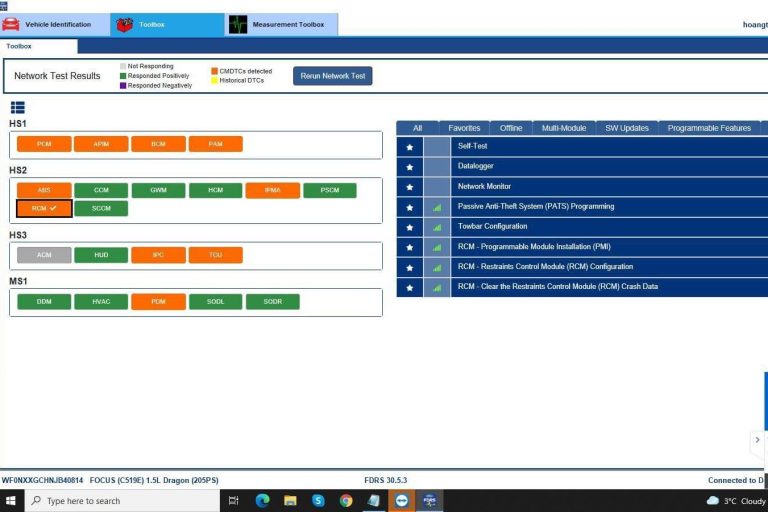This screenshot has width=768, height=512.
Task: Toggle the module list view icon
Action: (x=18, y=107)
